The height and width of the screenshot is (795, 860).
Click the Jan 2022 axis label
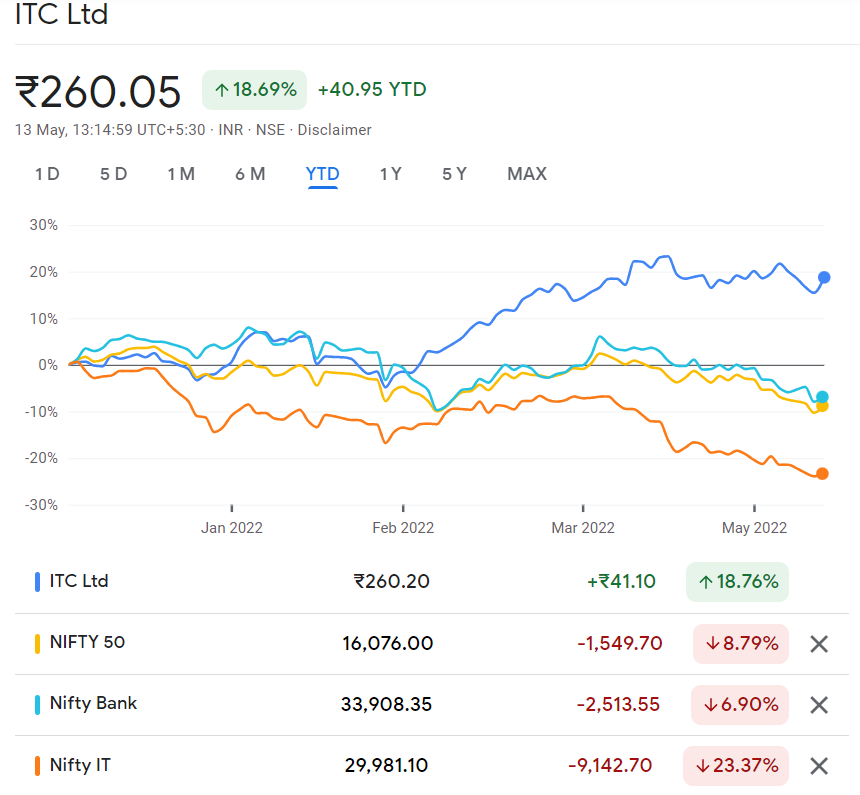[231, 528]
